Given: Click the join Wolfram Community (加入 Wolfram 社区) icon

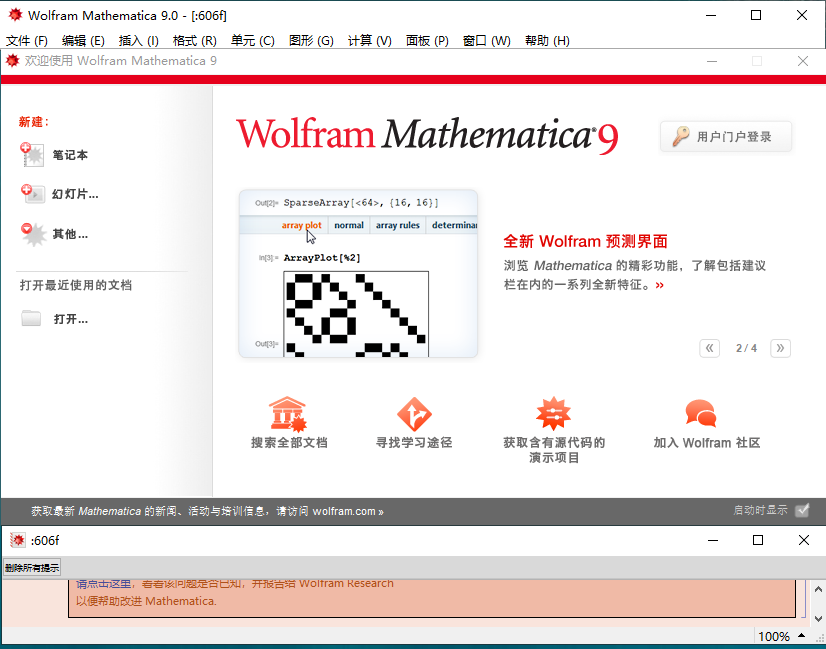Looking at the screenshot, I should click(x=701, y=413).
